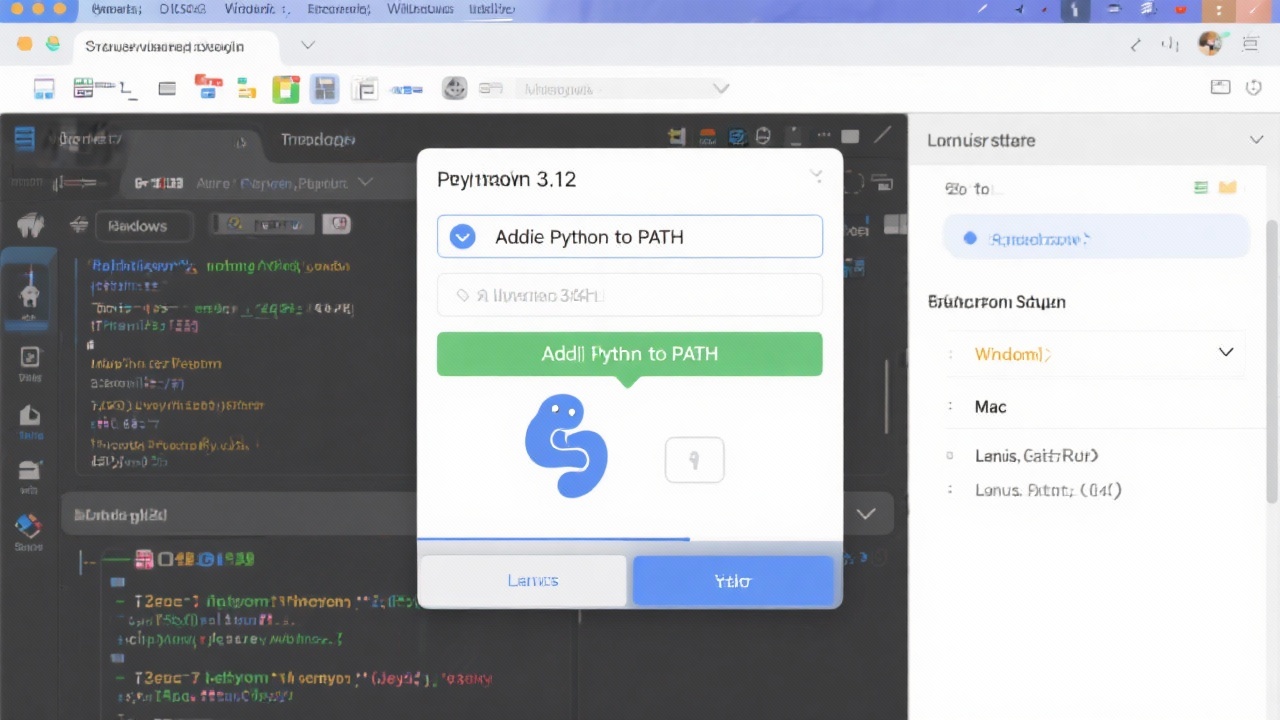Click the user profile avatar
Screen dimensions: 1280x720
tap(1210, 44)
